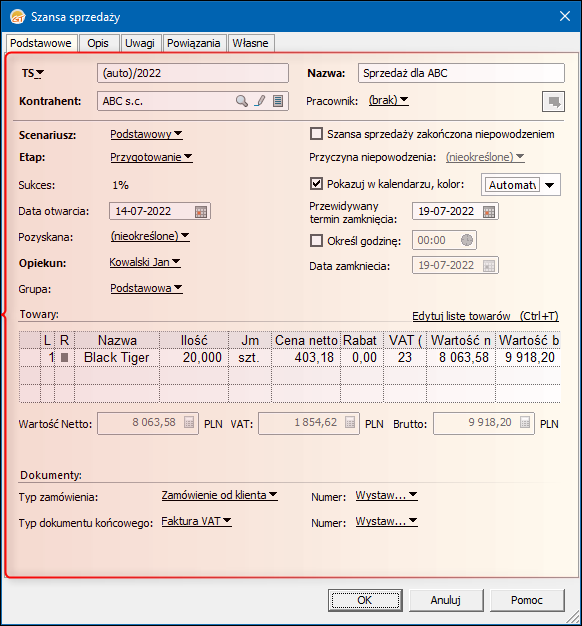The image size is (582, 626).
Task: Confirm with the OK button
Action: pos(365,600)
